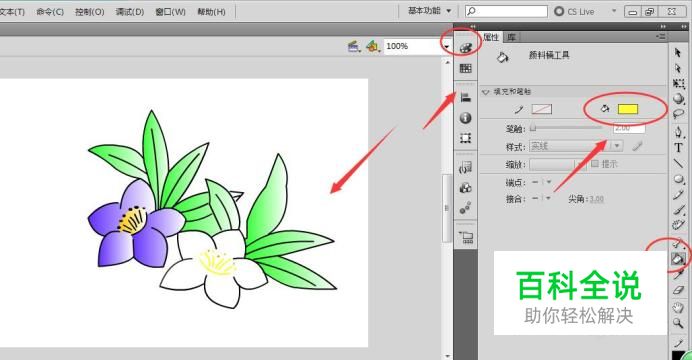Click the yellow fill color swatch
Screen dimensions: 692x360
[628, 109]
